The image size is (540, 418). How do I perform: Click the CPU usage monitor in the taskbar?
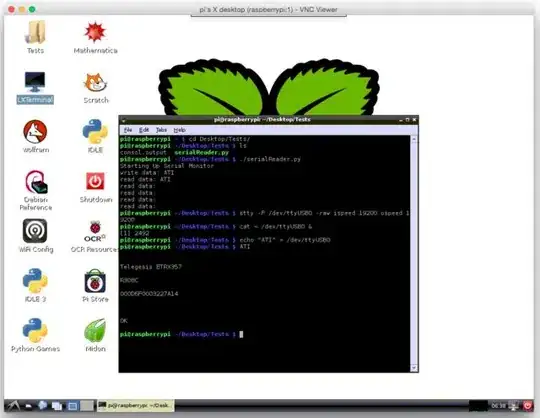478,406
